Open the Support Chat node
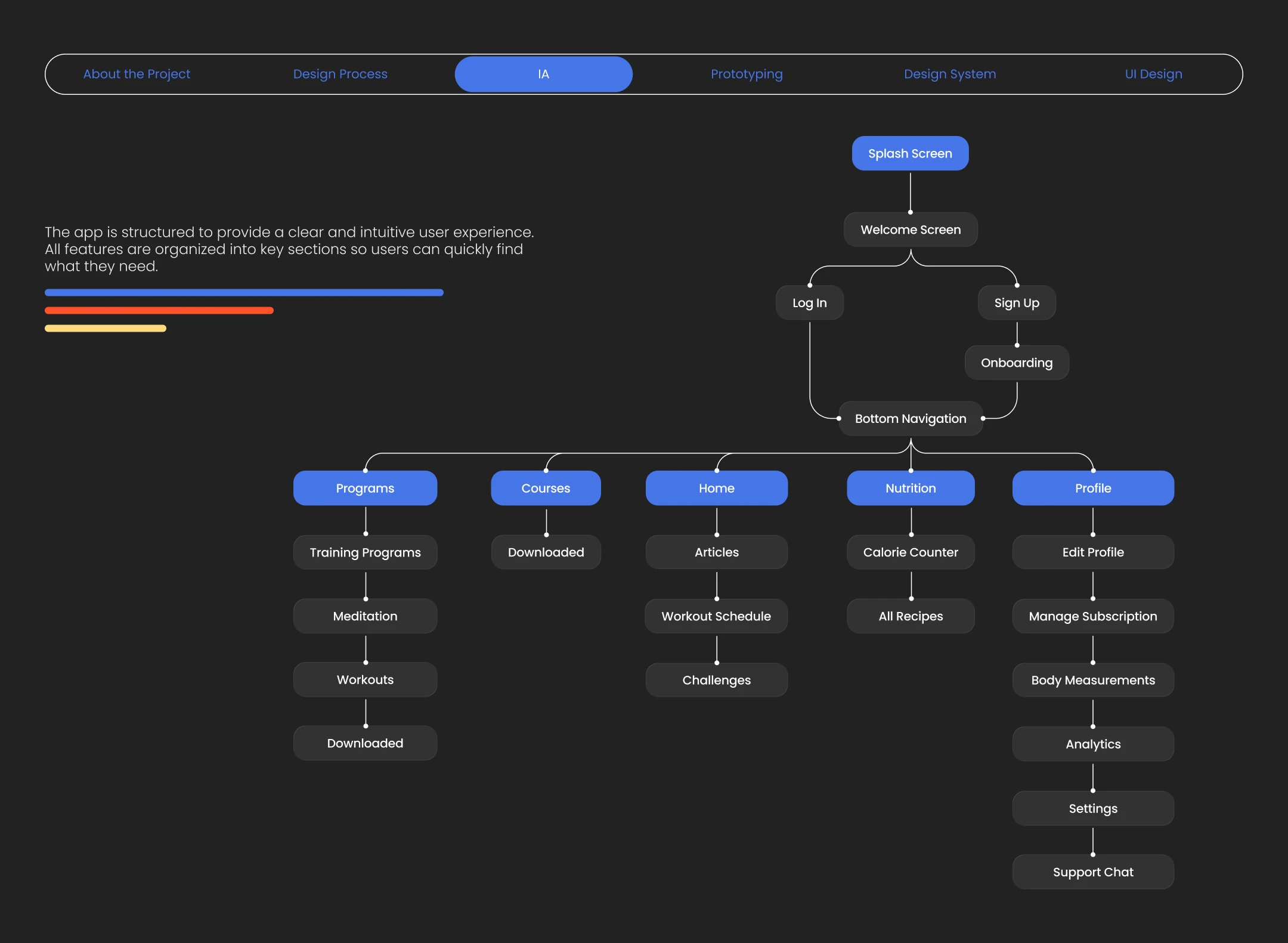This screenshot has width=1288, height=943. 1093,872
